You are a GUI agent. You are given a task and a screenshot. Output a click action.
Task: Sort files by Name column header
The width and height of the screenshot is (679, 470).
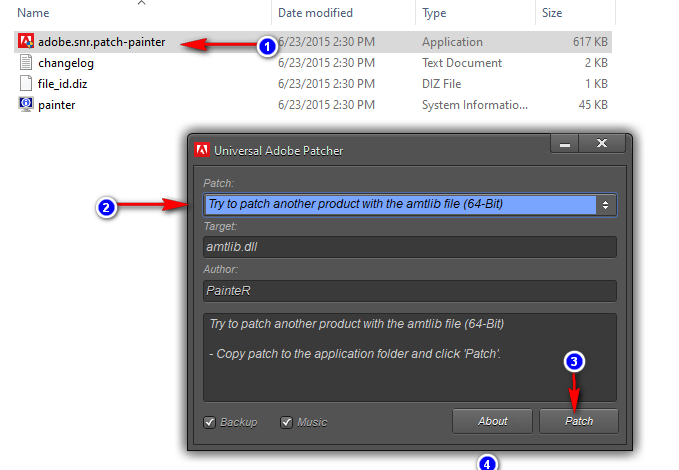click(33, 13)
